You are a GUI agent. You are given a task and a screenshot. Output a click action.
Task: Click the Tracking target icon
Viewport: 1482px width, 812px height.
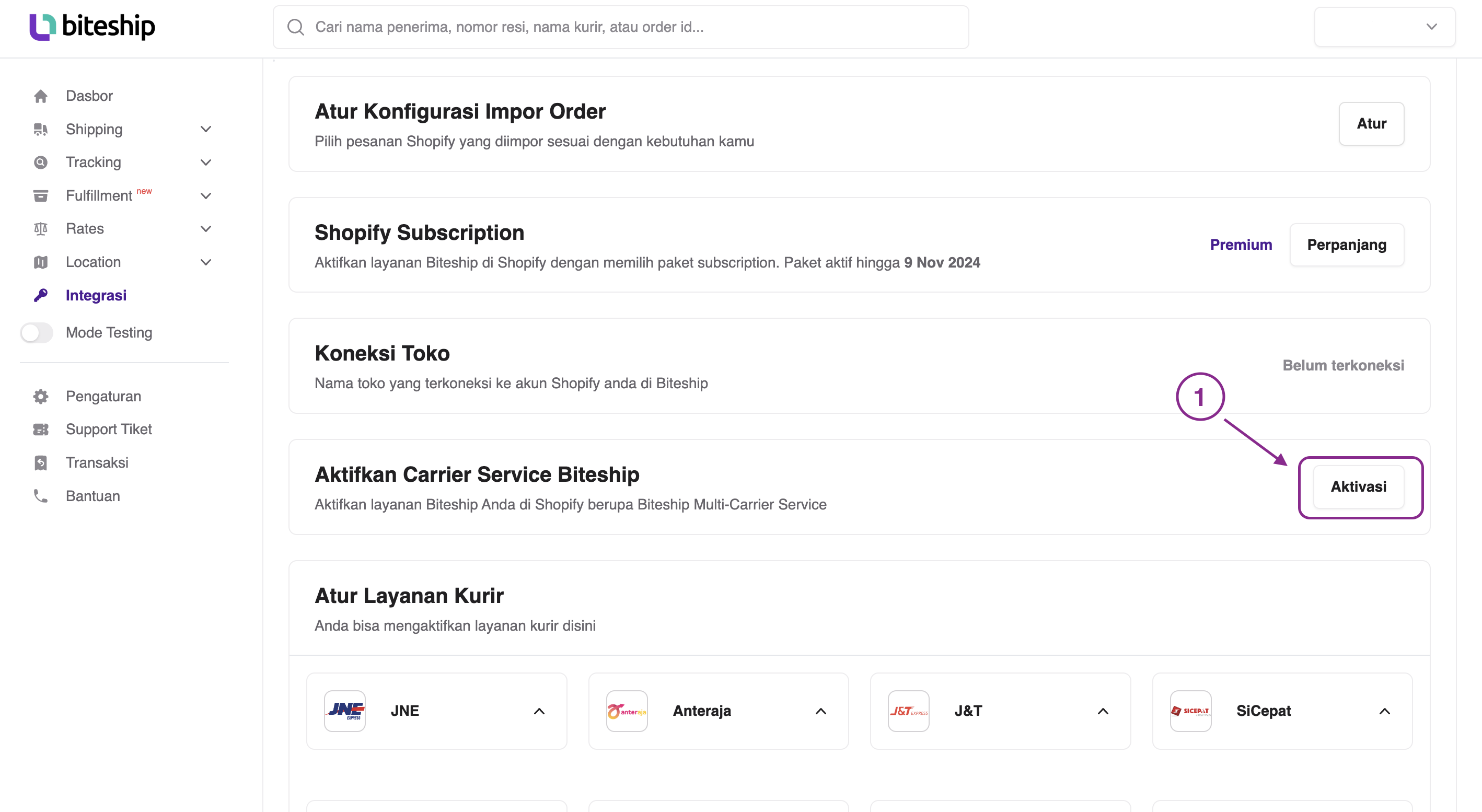tap(40, 162)
